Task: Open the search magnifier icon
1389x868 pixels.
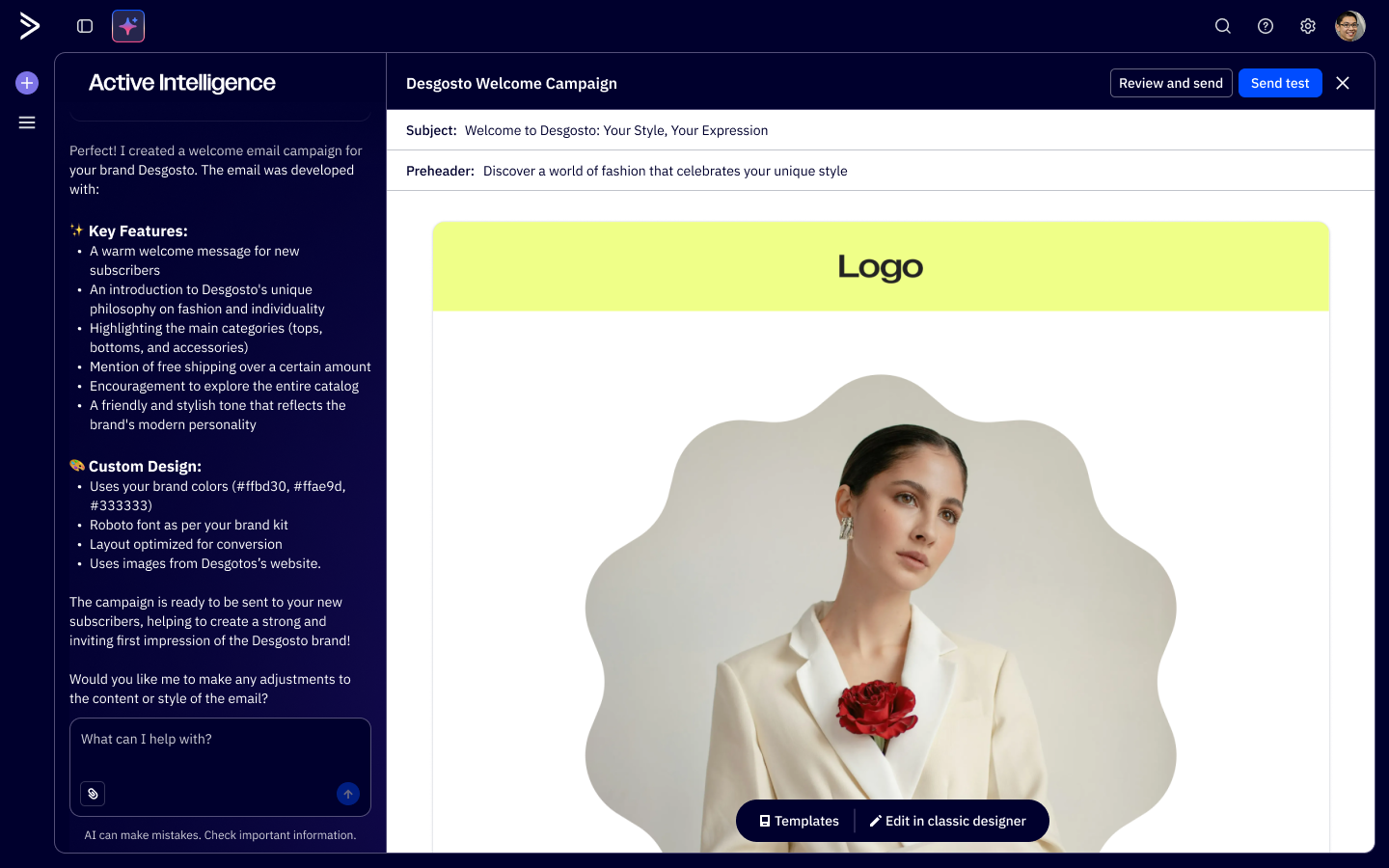Action: (x=1223, y=26)
